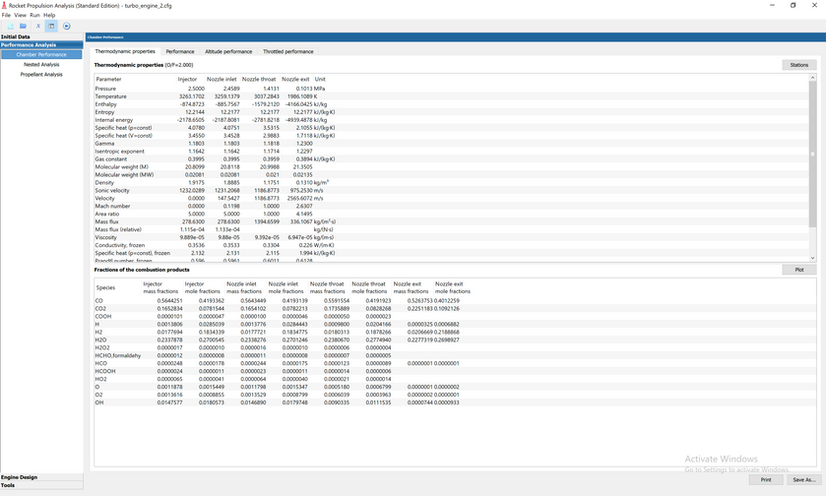Click the Fractions of the combustion products heading

tap(141, 270)
